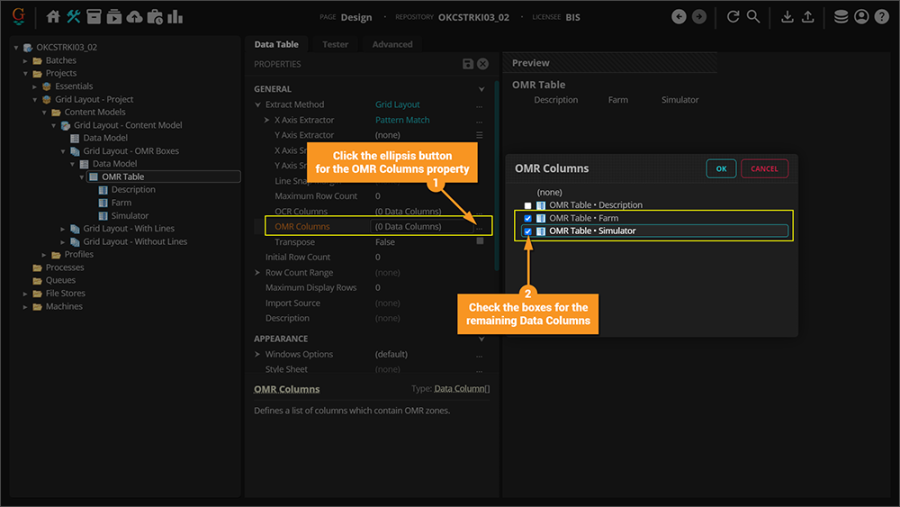
Task: Open the Learn video-folder icon
Action: pyautogui.click(x=114, y=17)
